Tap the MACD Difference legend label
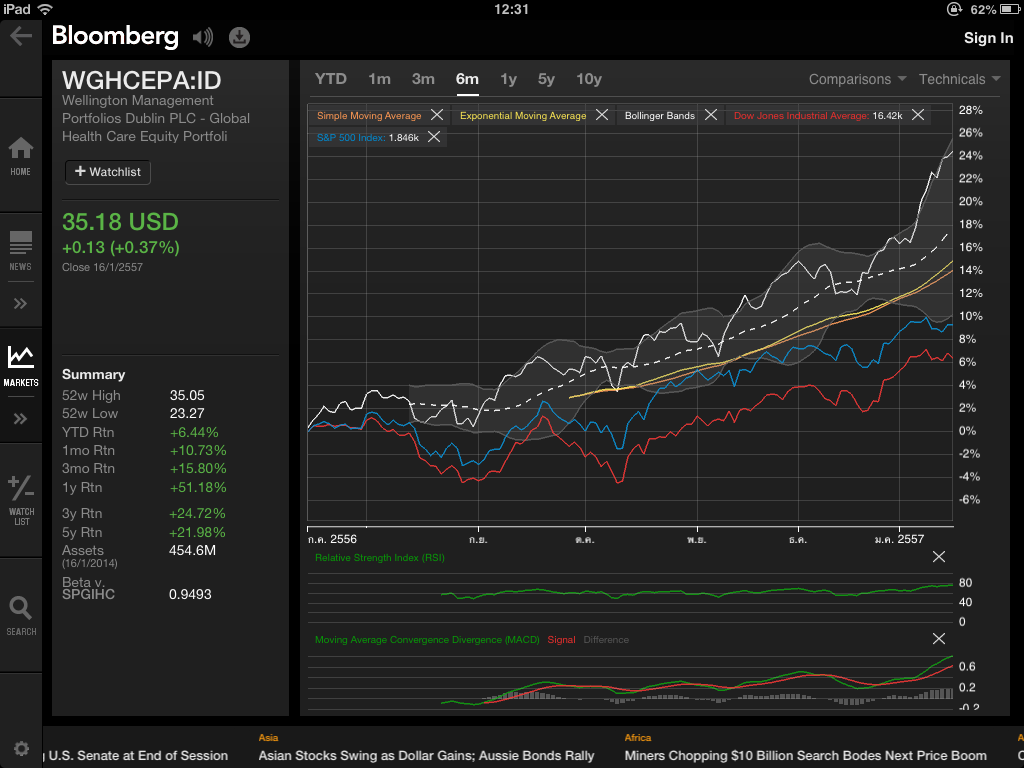 tap(606, 640)
